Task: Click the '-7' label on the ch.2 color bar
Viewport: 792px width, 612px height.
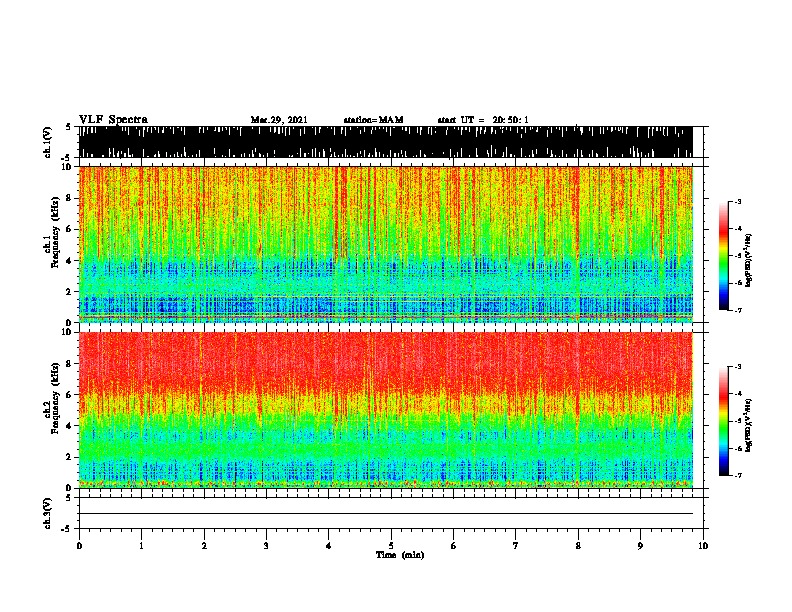Action: click(x=738, y=476)
